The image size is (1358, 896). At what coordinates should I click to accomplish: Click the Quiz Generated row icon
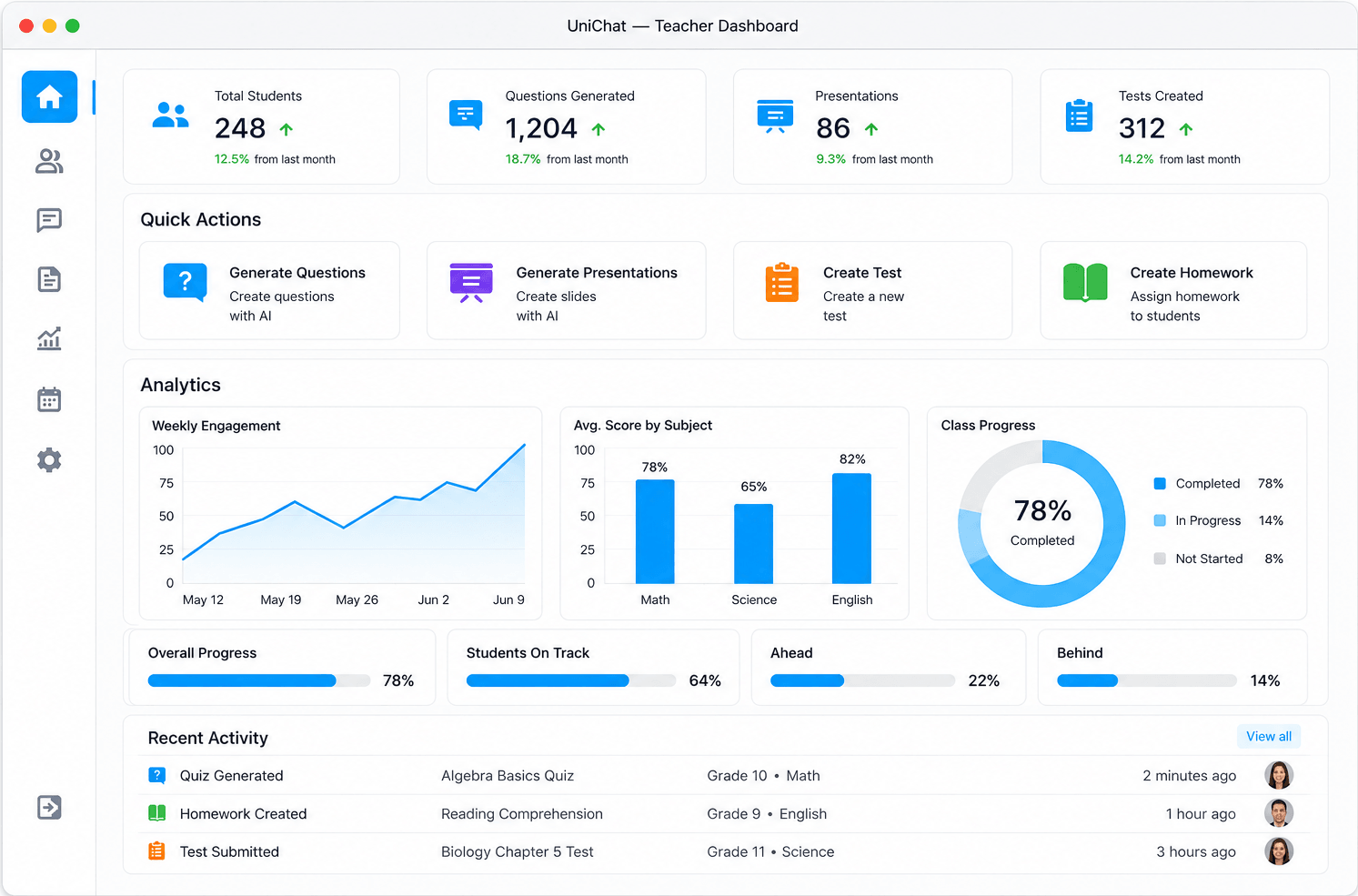pyautogui.click(x=156, y=775)
